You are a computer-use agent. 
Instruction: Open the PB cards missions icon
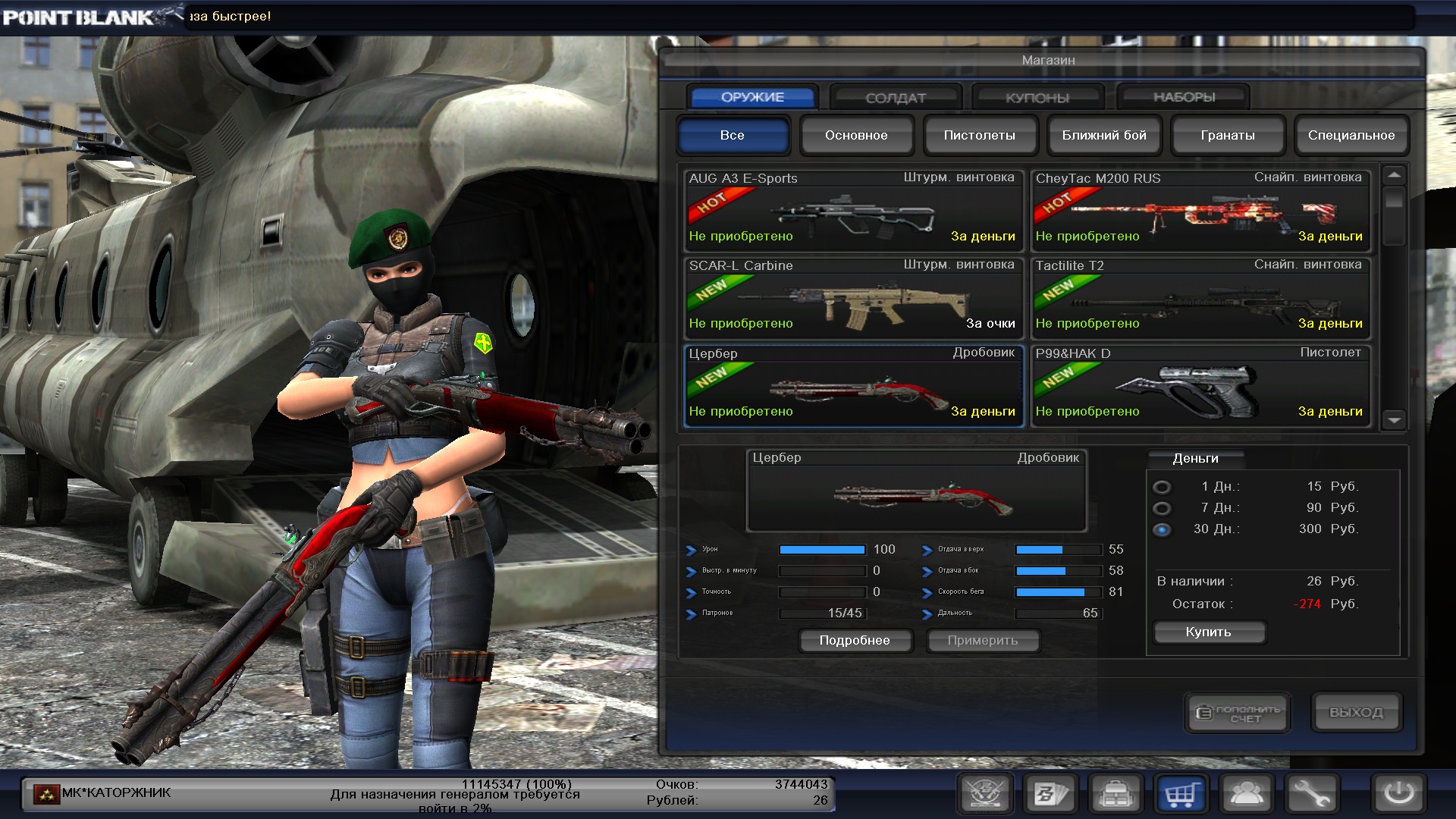tap(1051, 794)
